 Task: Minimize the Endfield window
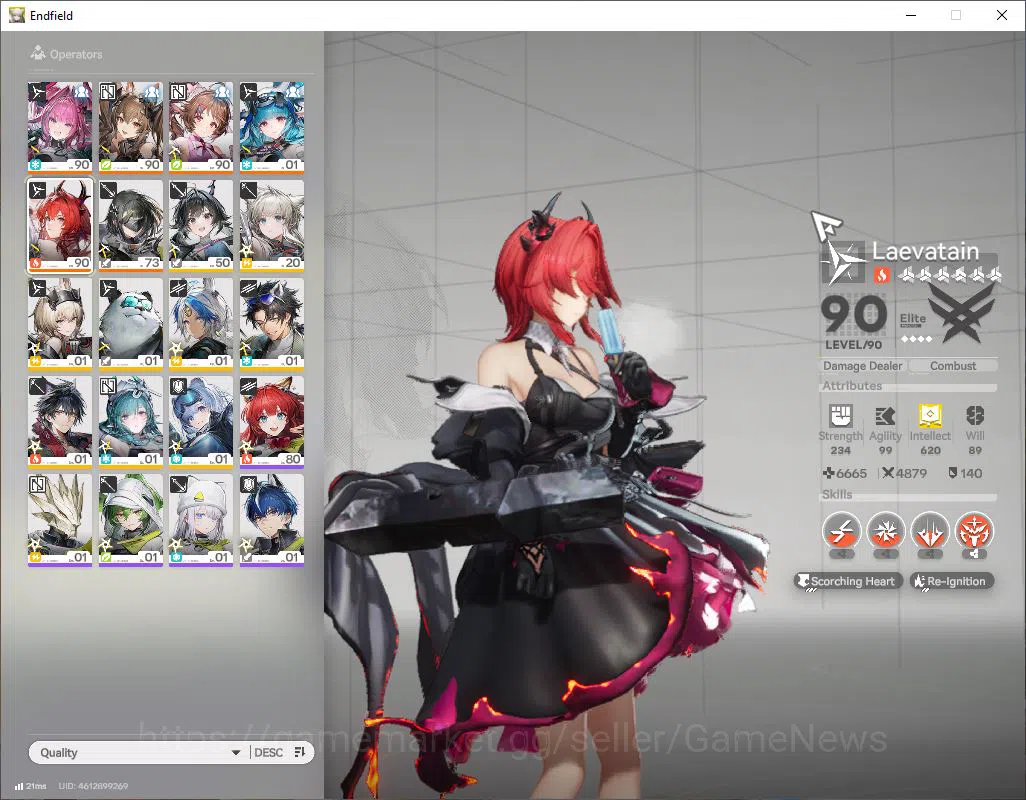click(910, 15)
